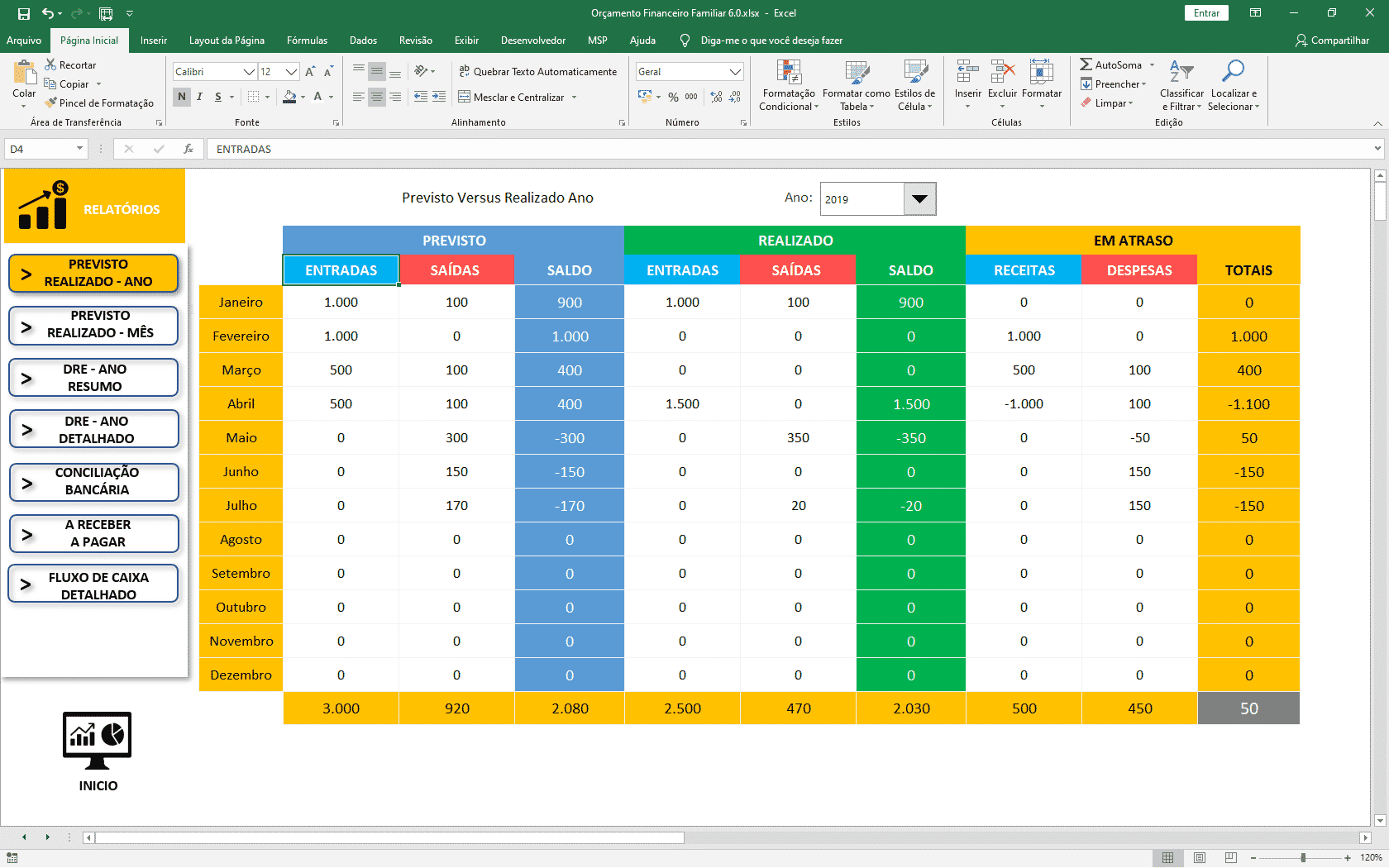Click the increase indent icon

(439, 97)
